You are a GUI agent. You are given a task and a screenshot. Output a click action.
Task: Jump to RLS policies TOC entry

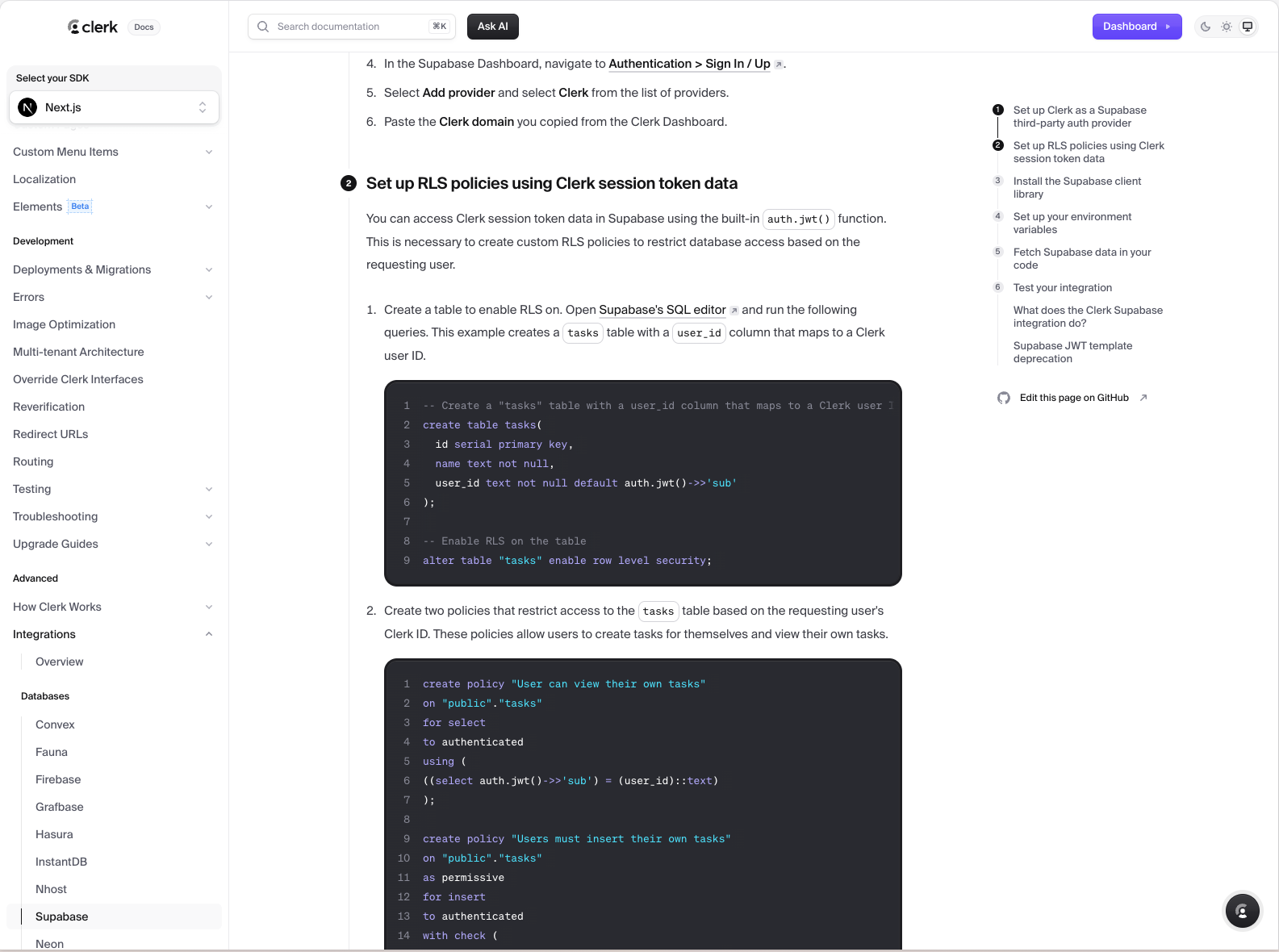(x=1089, y=152)
